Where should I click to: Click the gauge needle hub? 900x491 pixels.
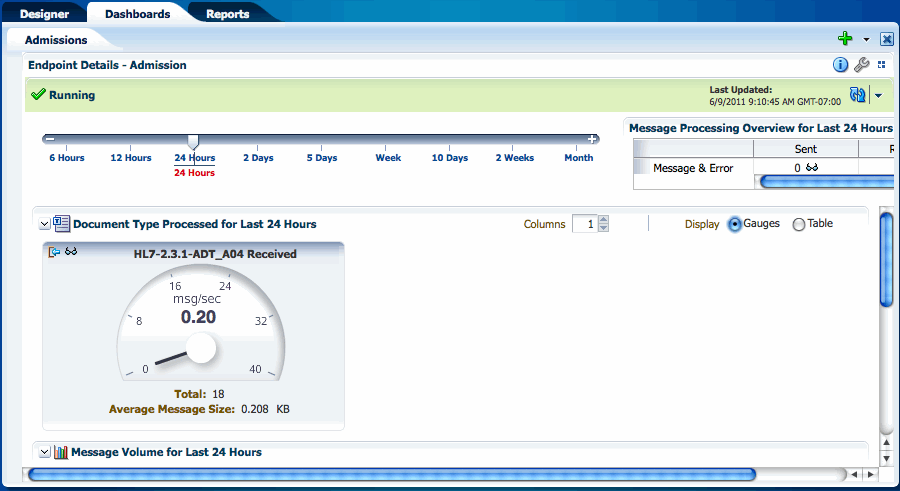point(201,347)
